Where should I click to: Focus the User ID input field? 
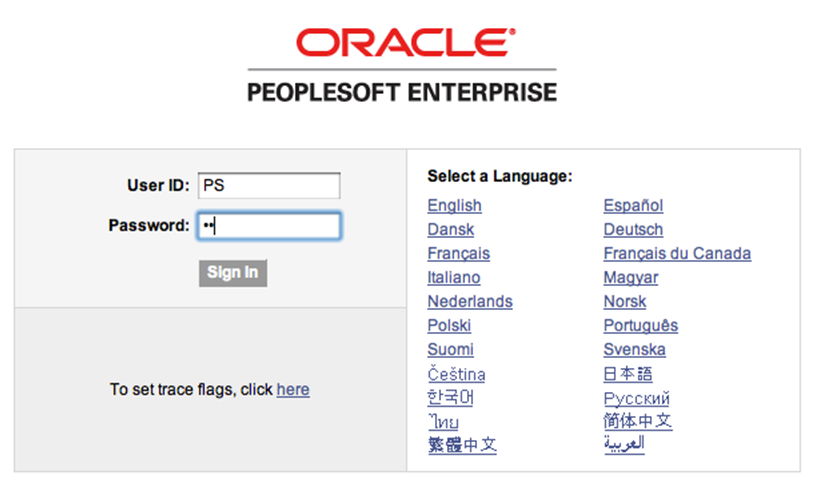click(269, 185)
